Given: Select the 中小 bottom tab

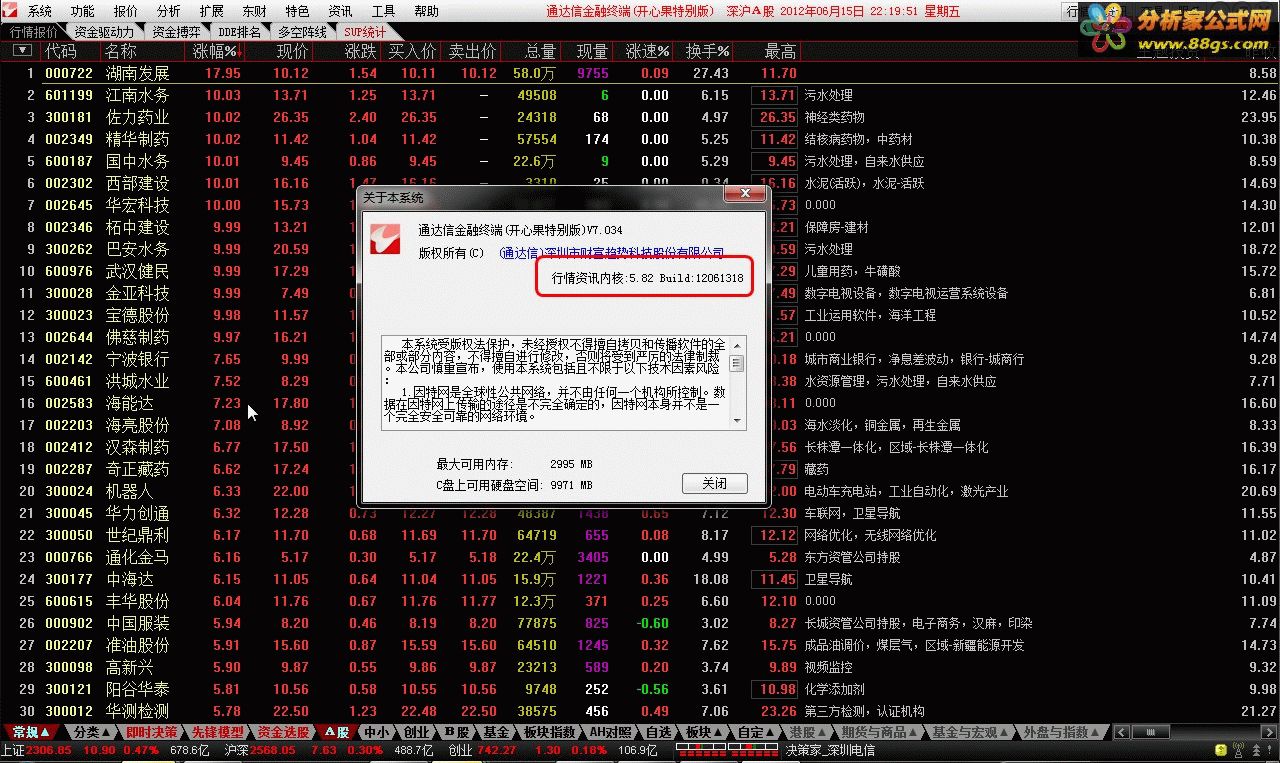Looking at the screenshot, I should pyautogui.click(x=376, y=732).
